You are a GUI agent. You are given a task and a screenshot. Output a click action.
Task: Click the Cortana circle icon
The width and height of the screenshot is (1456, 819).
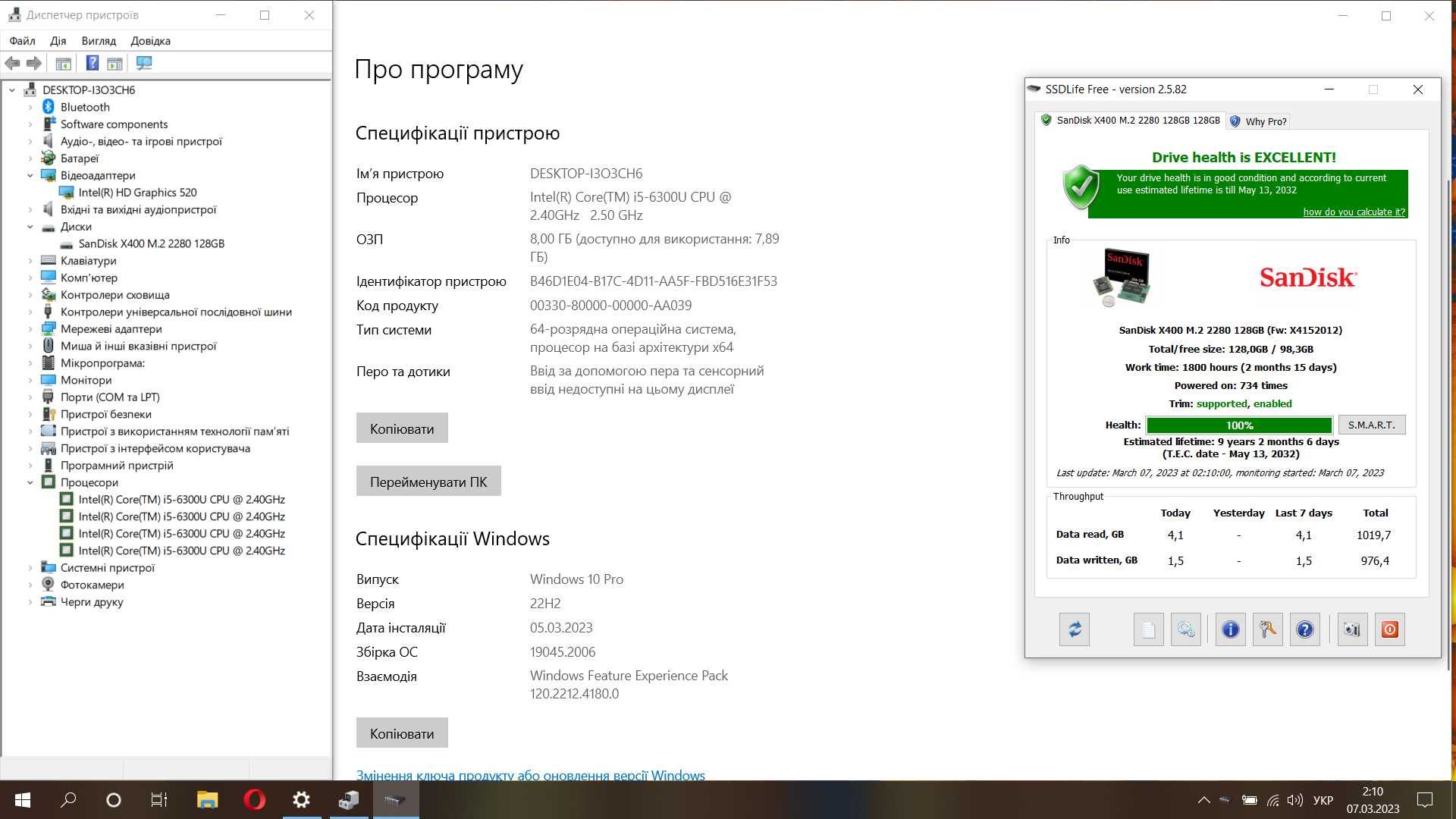click(114, 800)
